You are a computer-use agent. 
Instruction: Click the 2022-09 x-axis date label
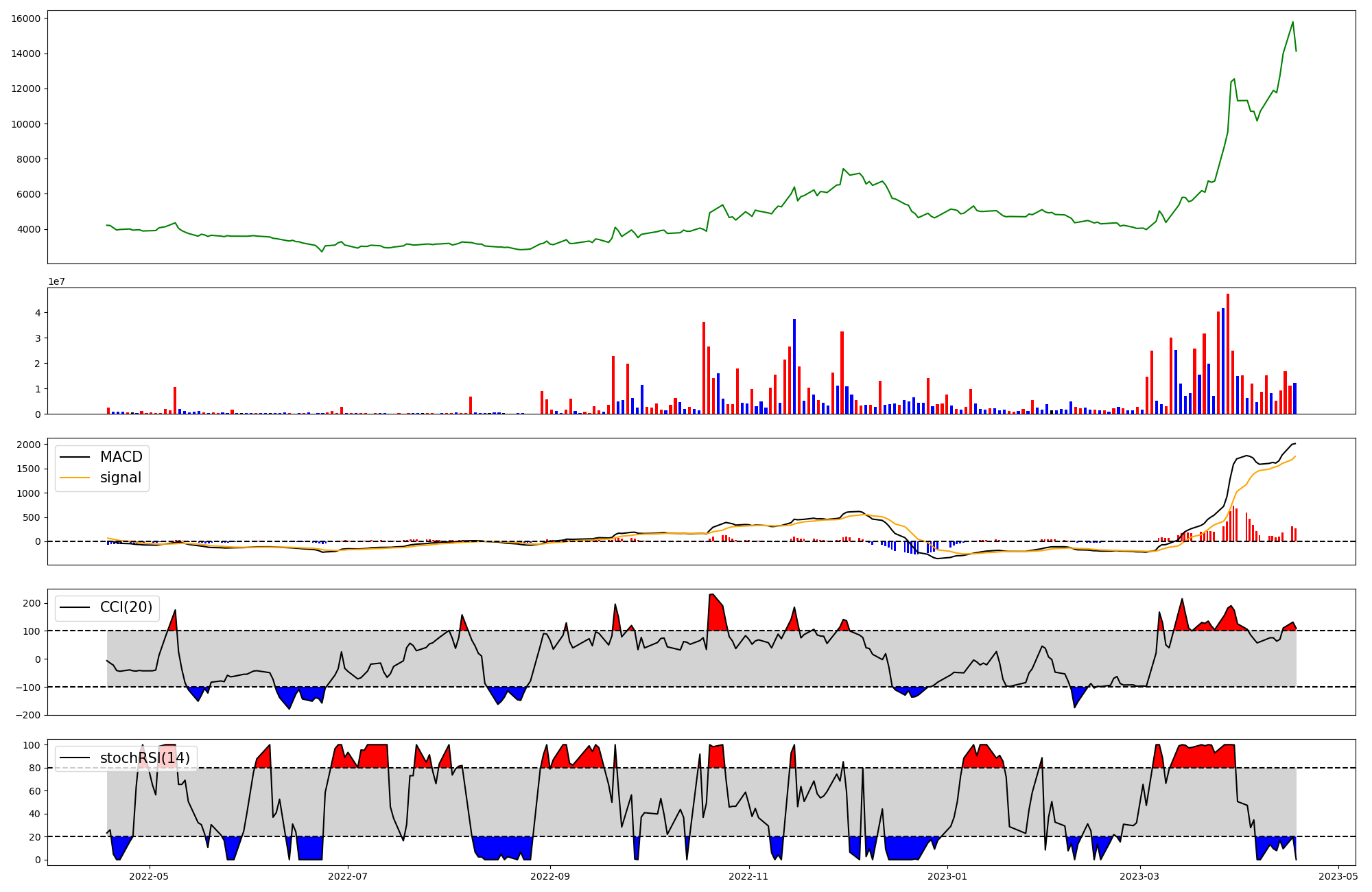point(550,876)
